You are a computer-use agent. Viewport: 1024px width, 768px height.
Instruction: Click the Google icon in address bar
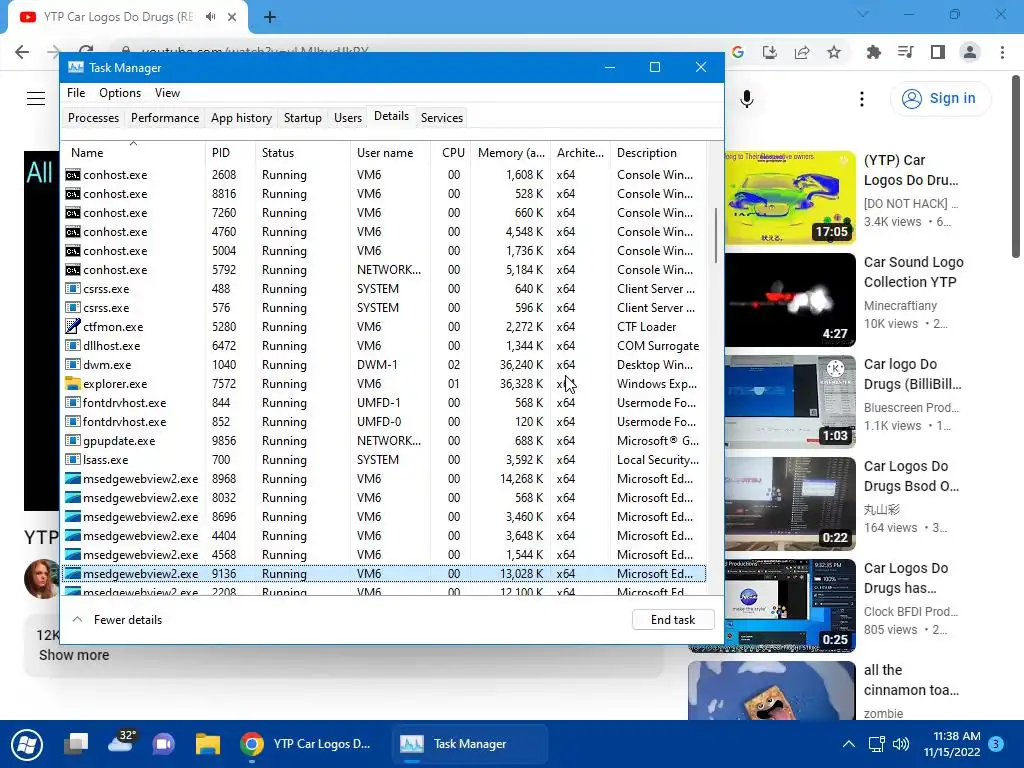(x=738, y=52)
